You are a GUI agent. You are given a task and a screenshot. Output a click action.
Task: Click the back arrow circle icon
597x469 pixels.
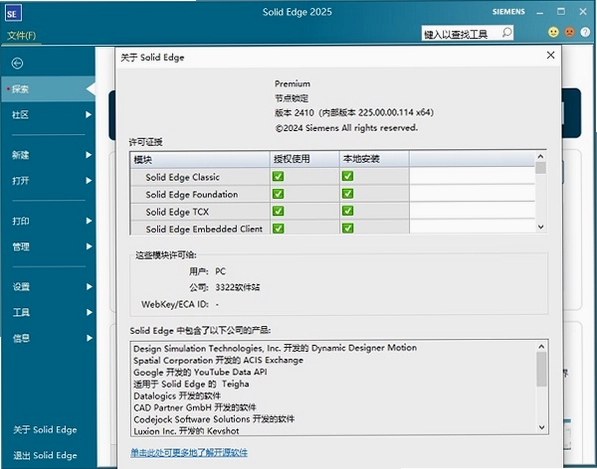17,63
